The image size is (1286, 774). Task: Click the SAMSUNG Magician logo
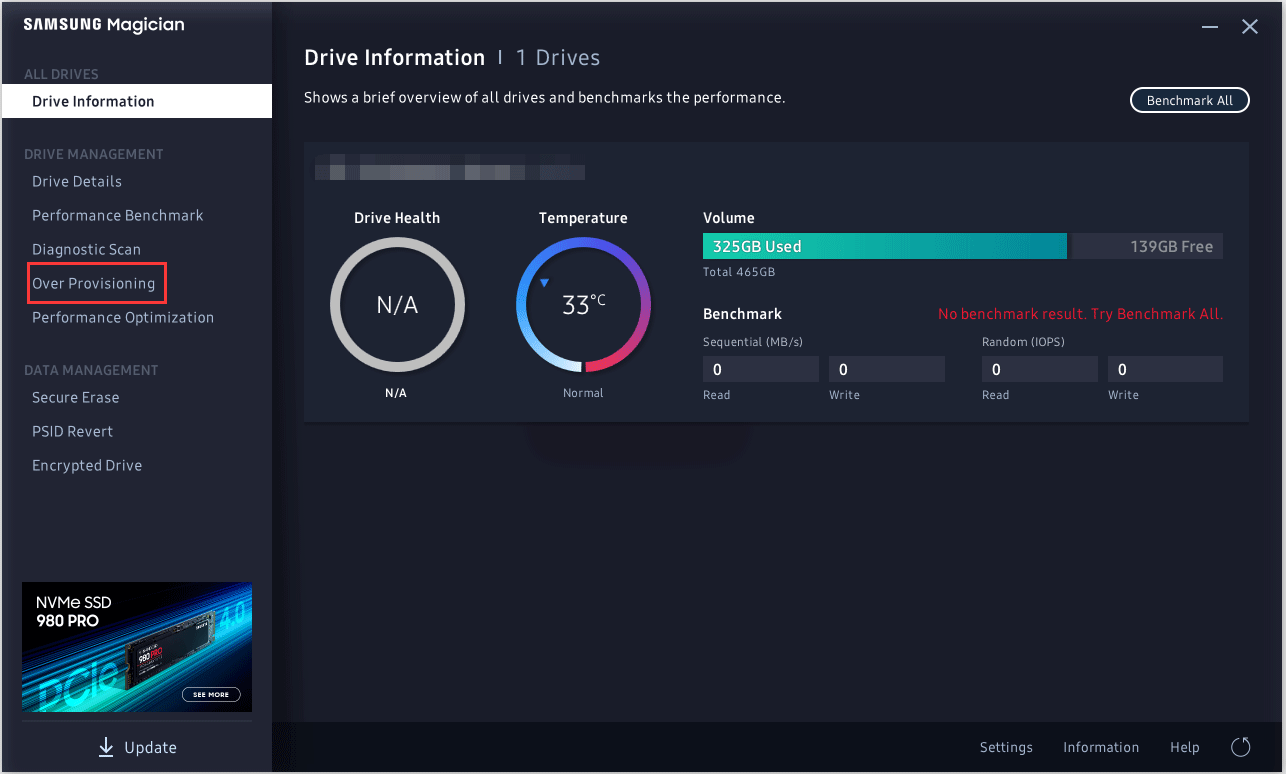point(104,25)
